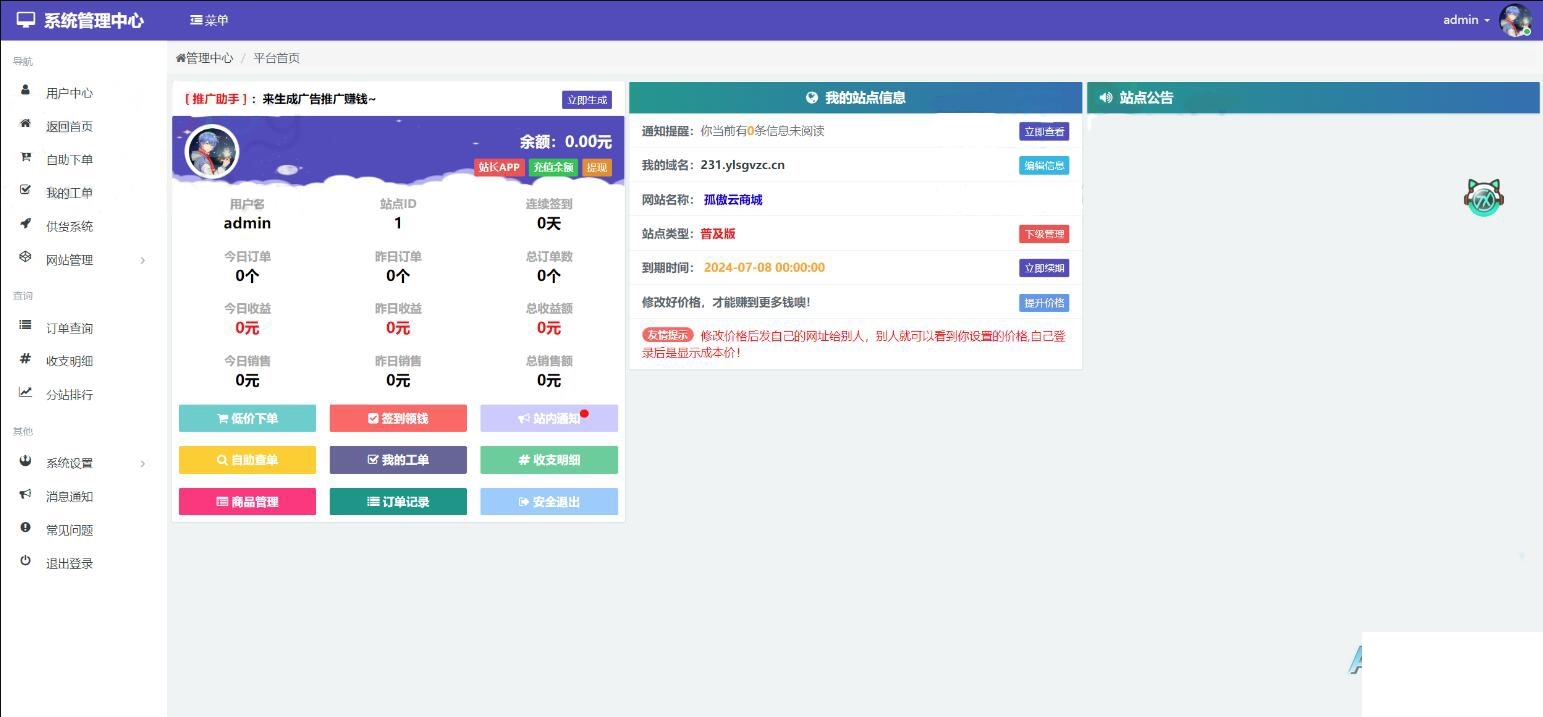
Task: Click the 我的工单 checkmark icon in sidebar
Action: (x=25, y=190)
